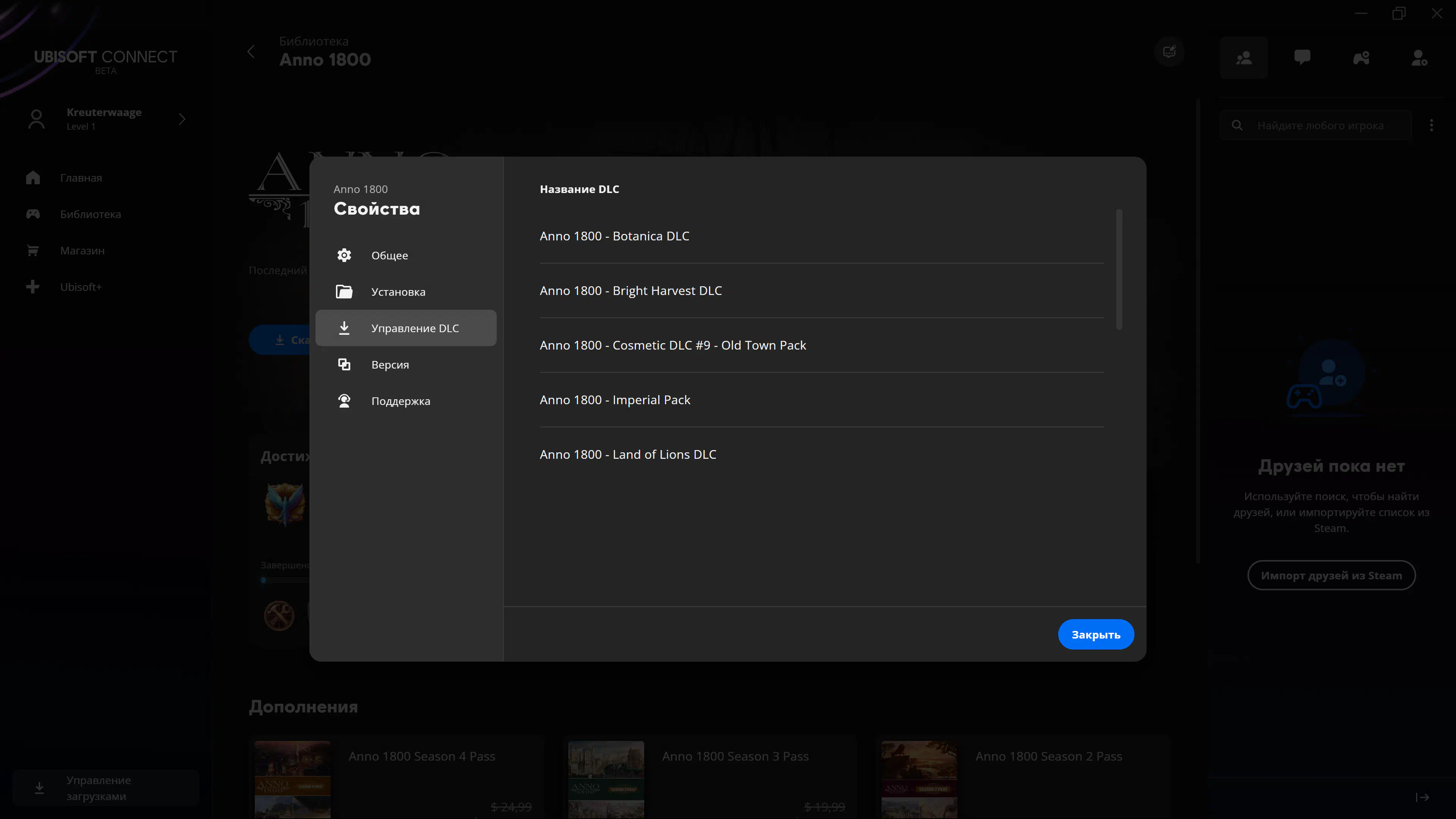Click the group/party controller icon
Image resolution: width=1456 pixels, height=819 pixels.
point(1361,58)
